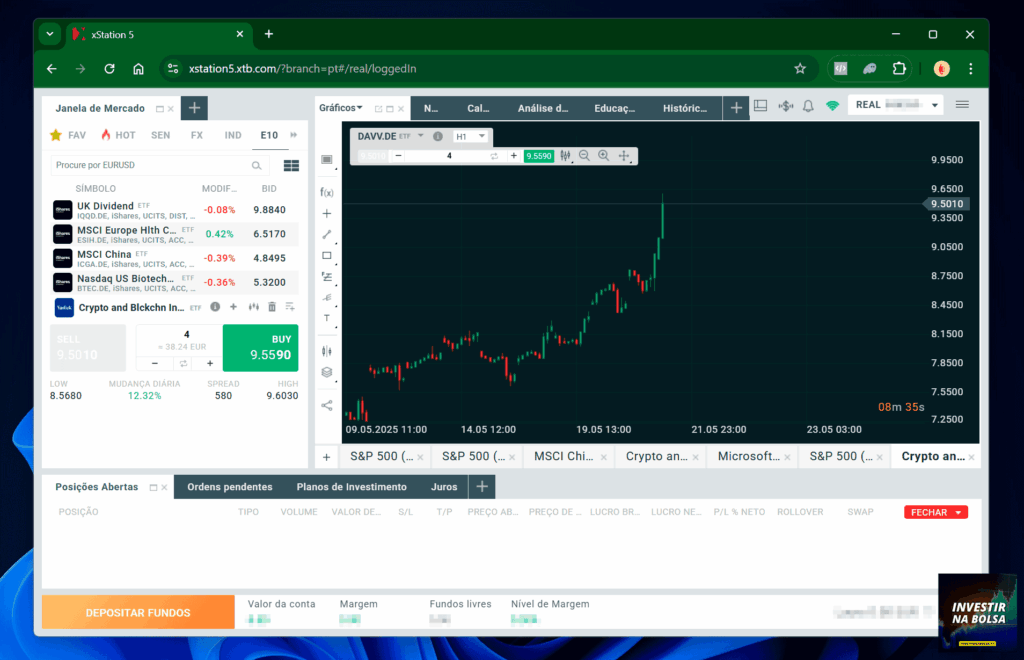Open notifications bell in the top bar
Viewport: 1024px width, 660px height.
pos(808,106)
